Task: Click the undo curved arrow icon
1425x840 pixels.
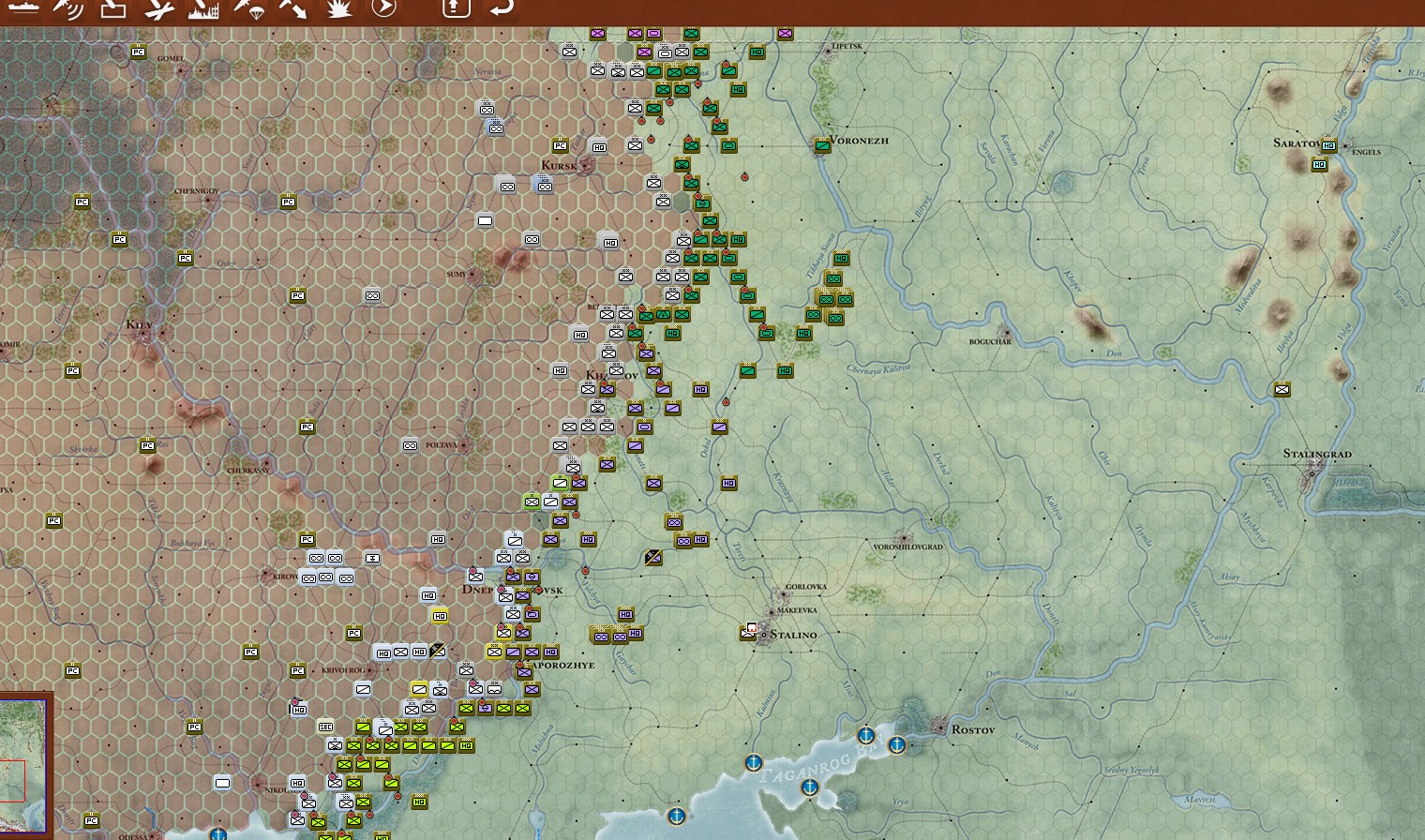Action: (x=502, y=7)
